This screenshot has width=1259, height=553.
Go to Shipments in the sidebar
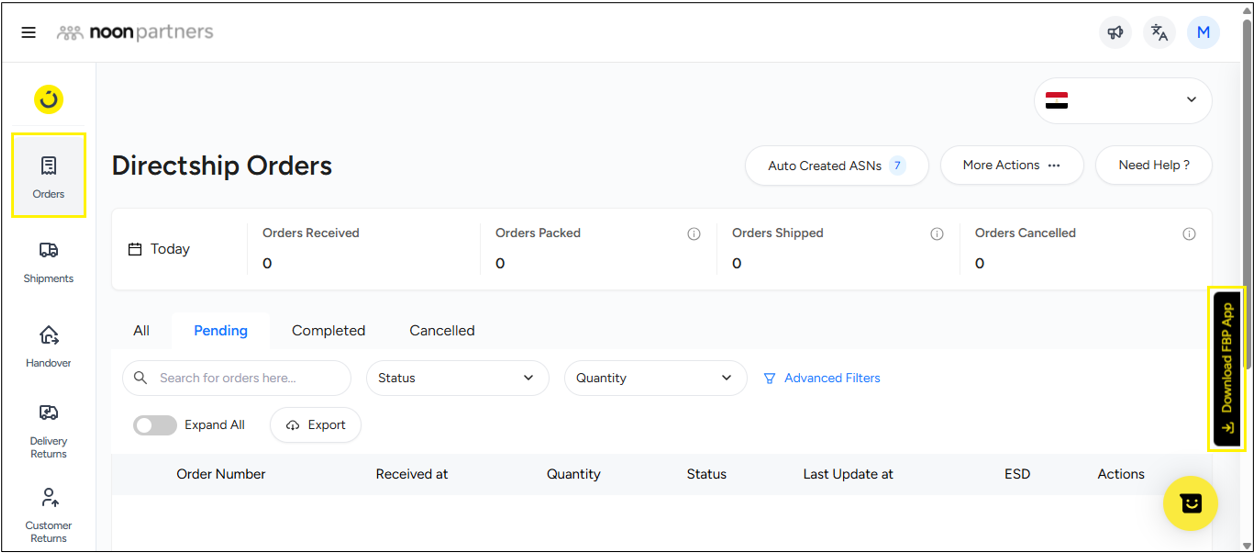point(48,262)
